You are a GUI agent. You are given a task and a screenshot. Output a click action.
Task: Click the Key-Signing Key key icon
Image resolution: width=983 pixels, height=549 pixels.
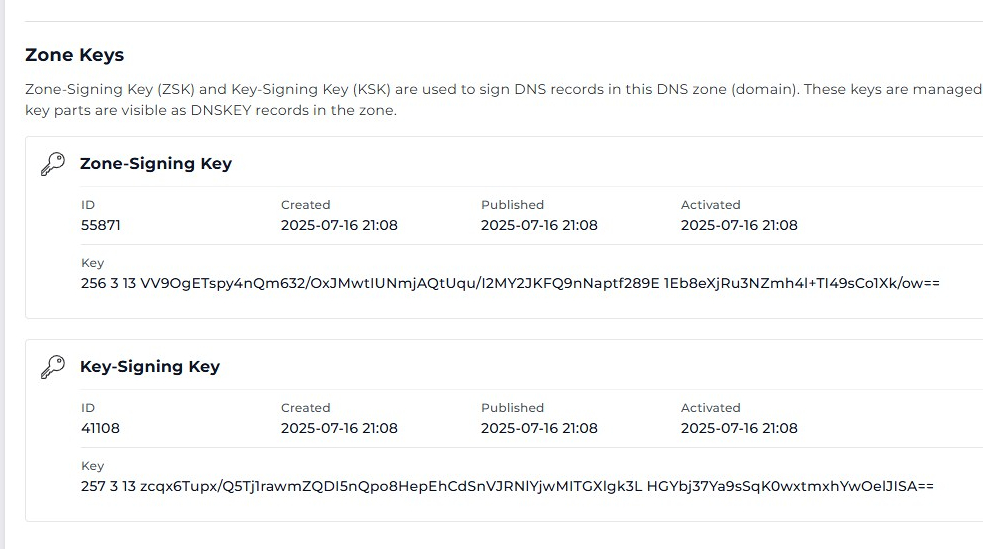pos(52,367)
